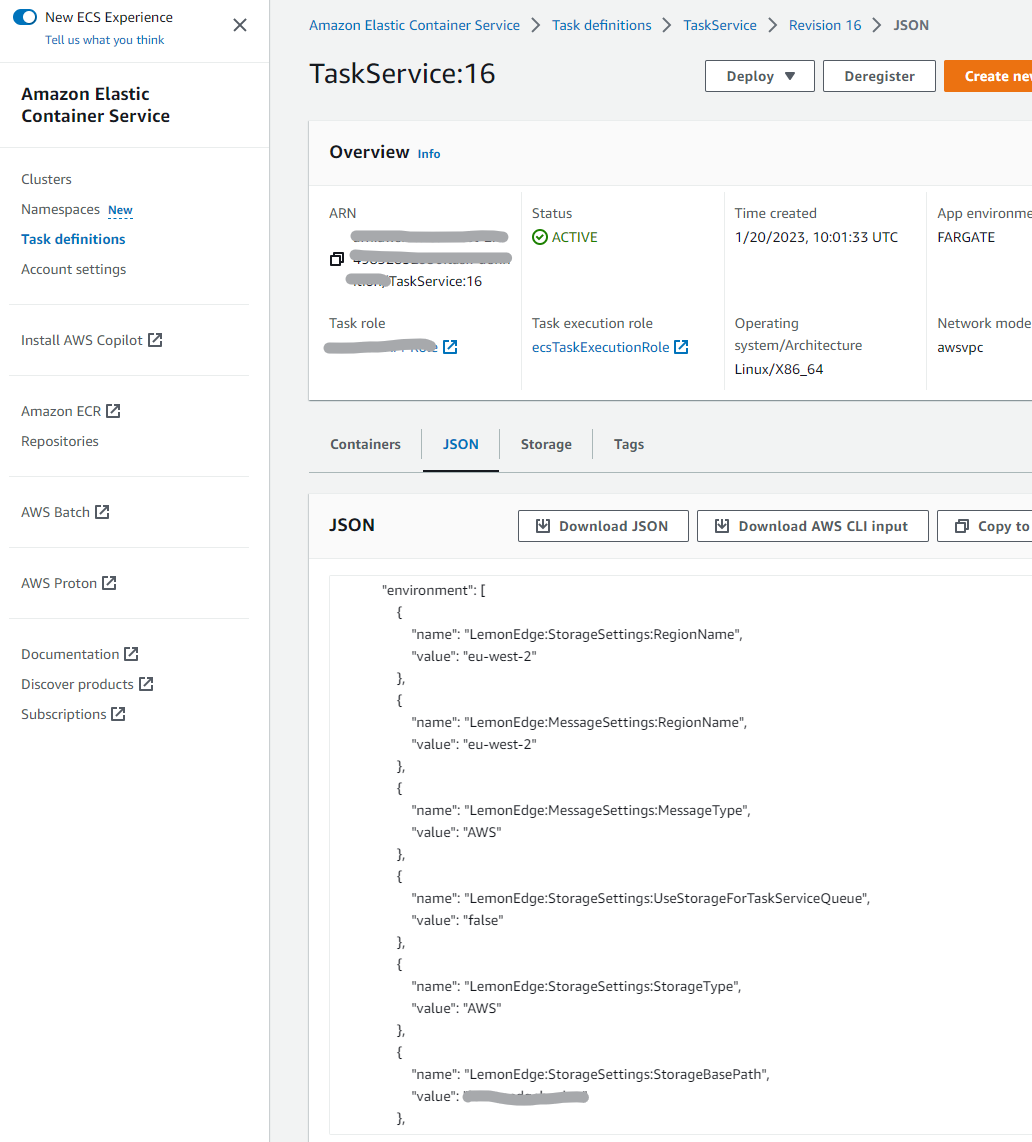The height and width of the screenshot is (1142, 1032).
Task: Go to Revision 16 breadcrumb
Action: tap(824, 25)
